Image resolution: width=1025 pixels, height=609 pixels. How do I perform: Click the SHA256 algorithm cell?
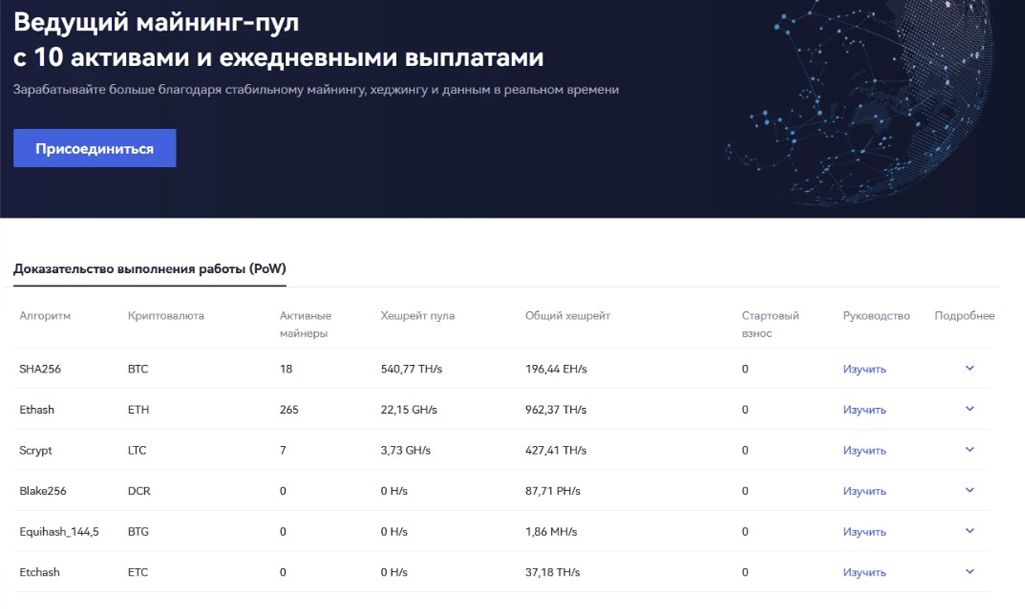[40, 369]
